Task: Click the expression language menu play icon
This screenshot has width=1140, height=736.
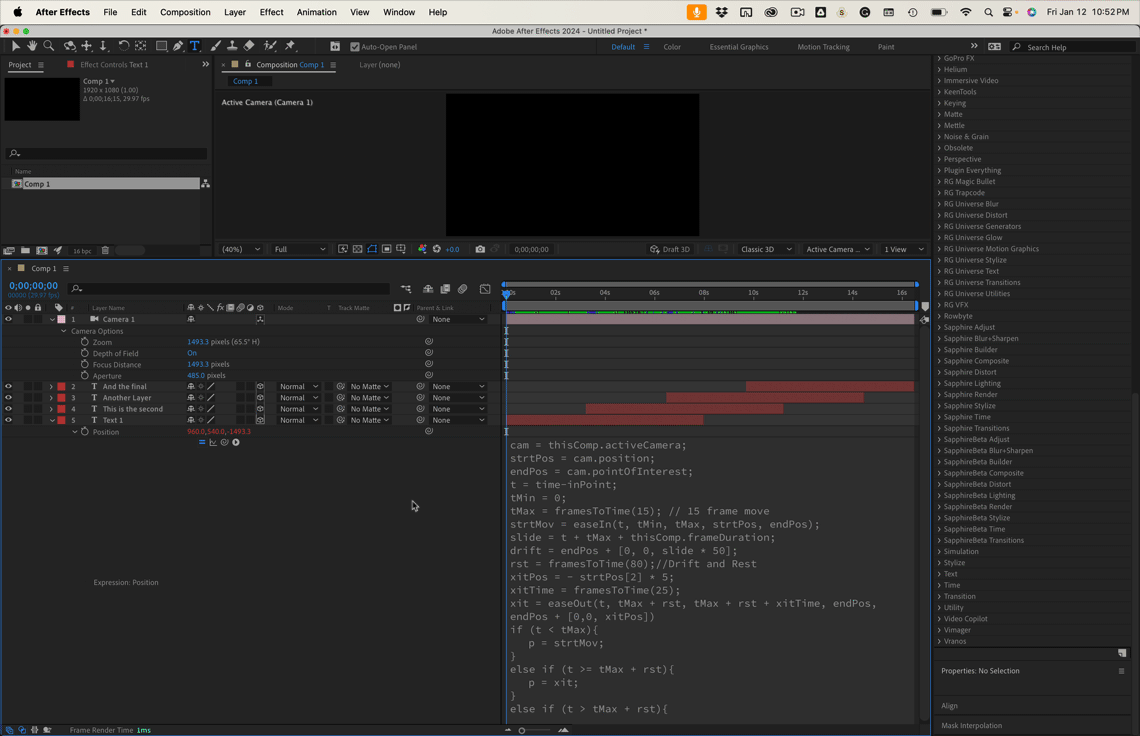Action: pyautogui.click(x=236, y=442)
